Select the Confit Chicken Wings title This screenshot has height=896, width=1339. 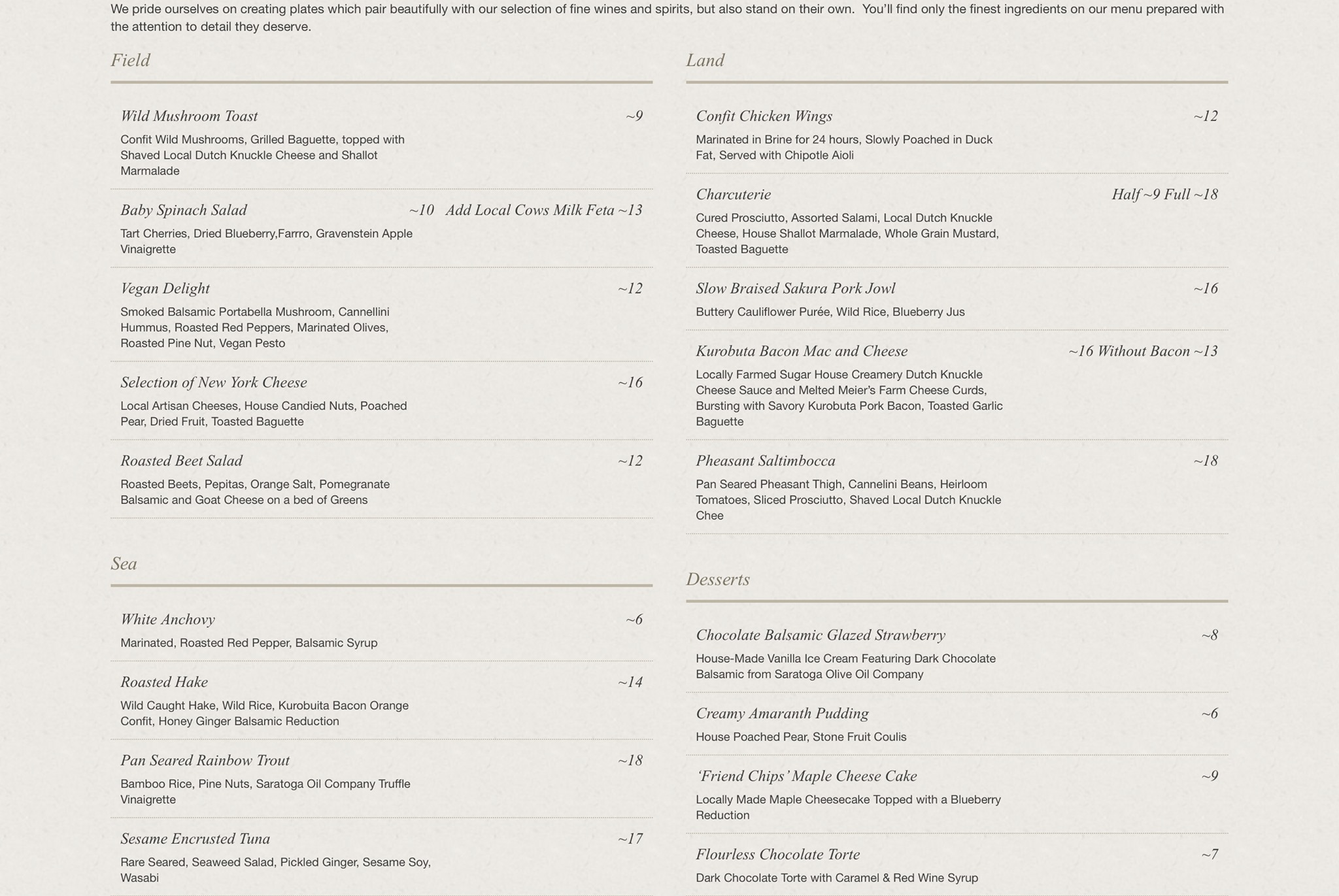764,116
